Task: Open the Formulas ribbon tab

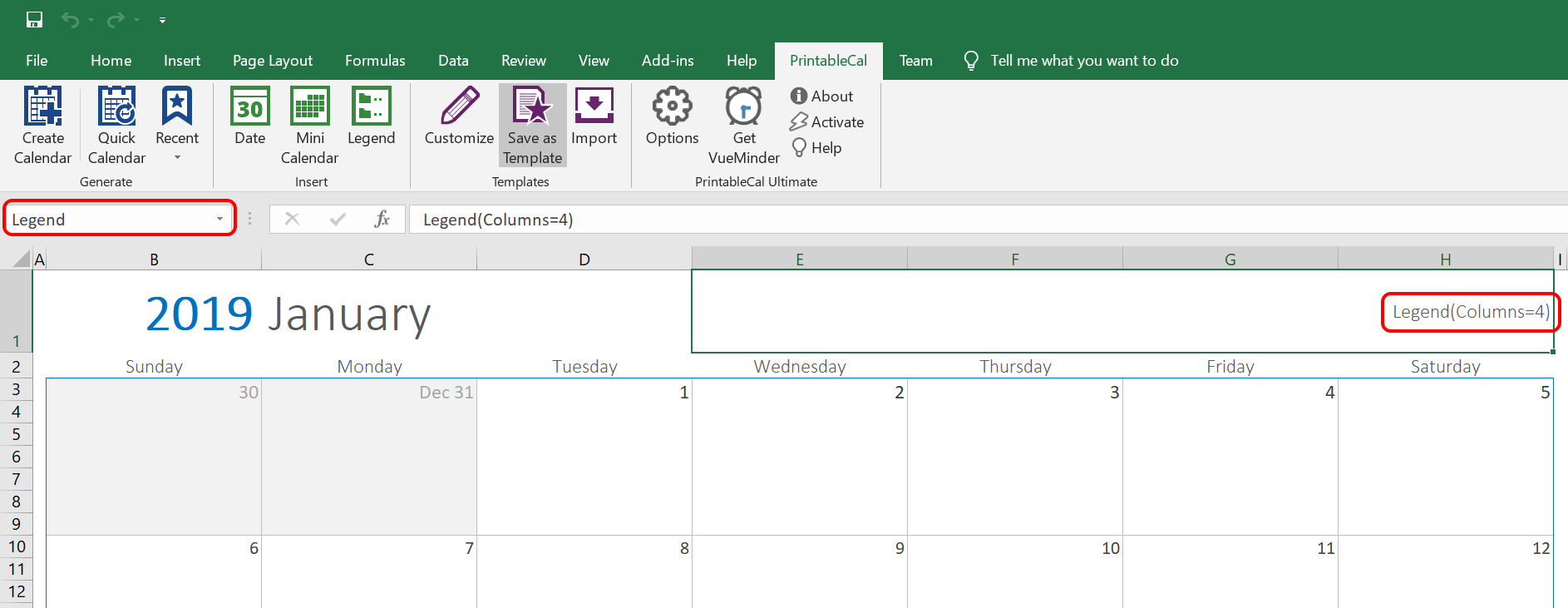Action: coord(375,61)
